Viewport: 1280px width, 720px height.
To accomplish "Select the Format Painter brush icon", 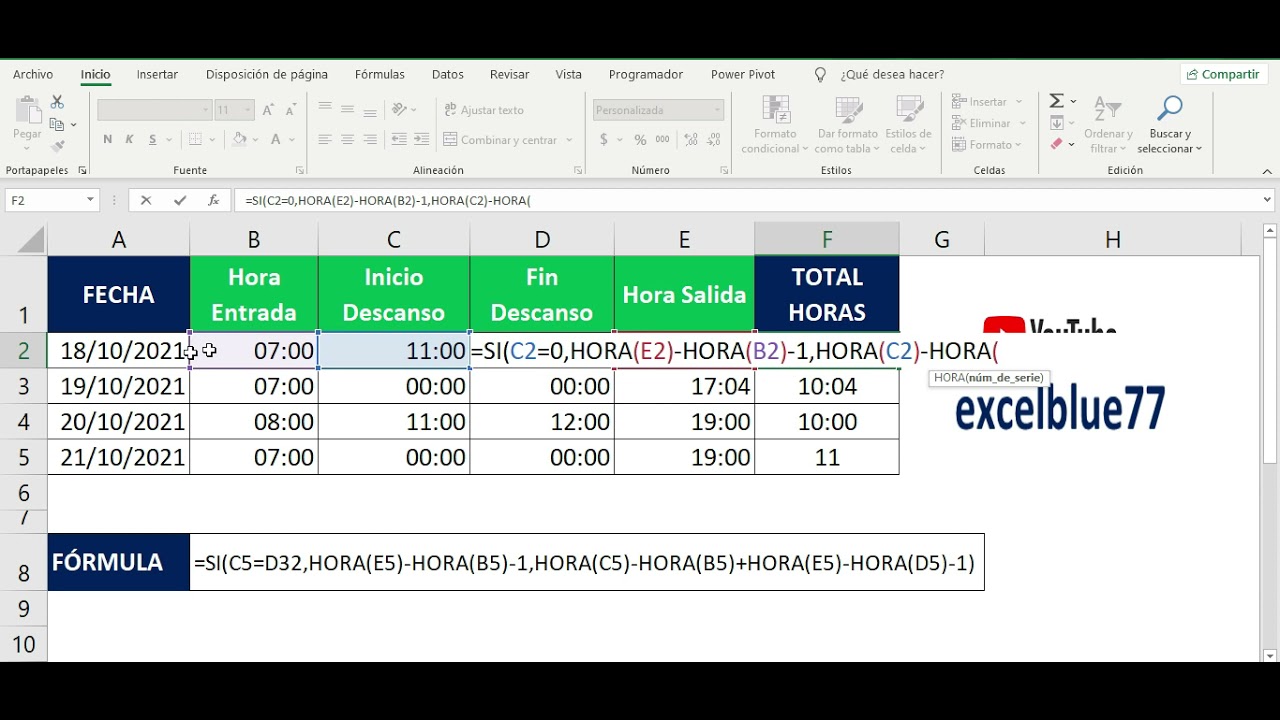I will [57, 145].
